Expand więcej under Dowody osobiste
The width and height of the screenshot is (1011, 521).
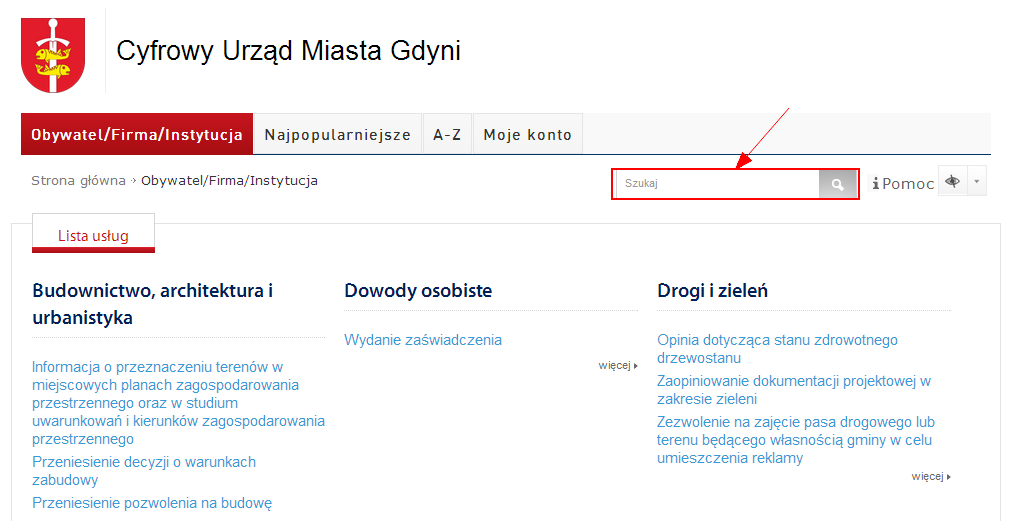click(617, 366)
